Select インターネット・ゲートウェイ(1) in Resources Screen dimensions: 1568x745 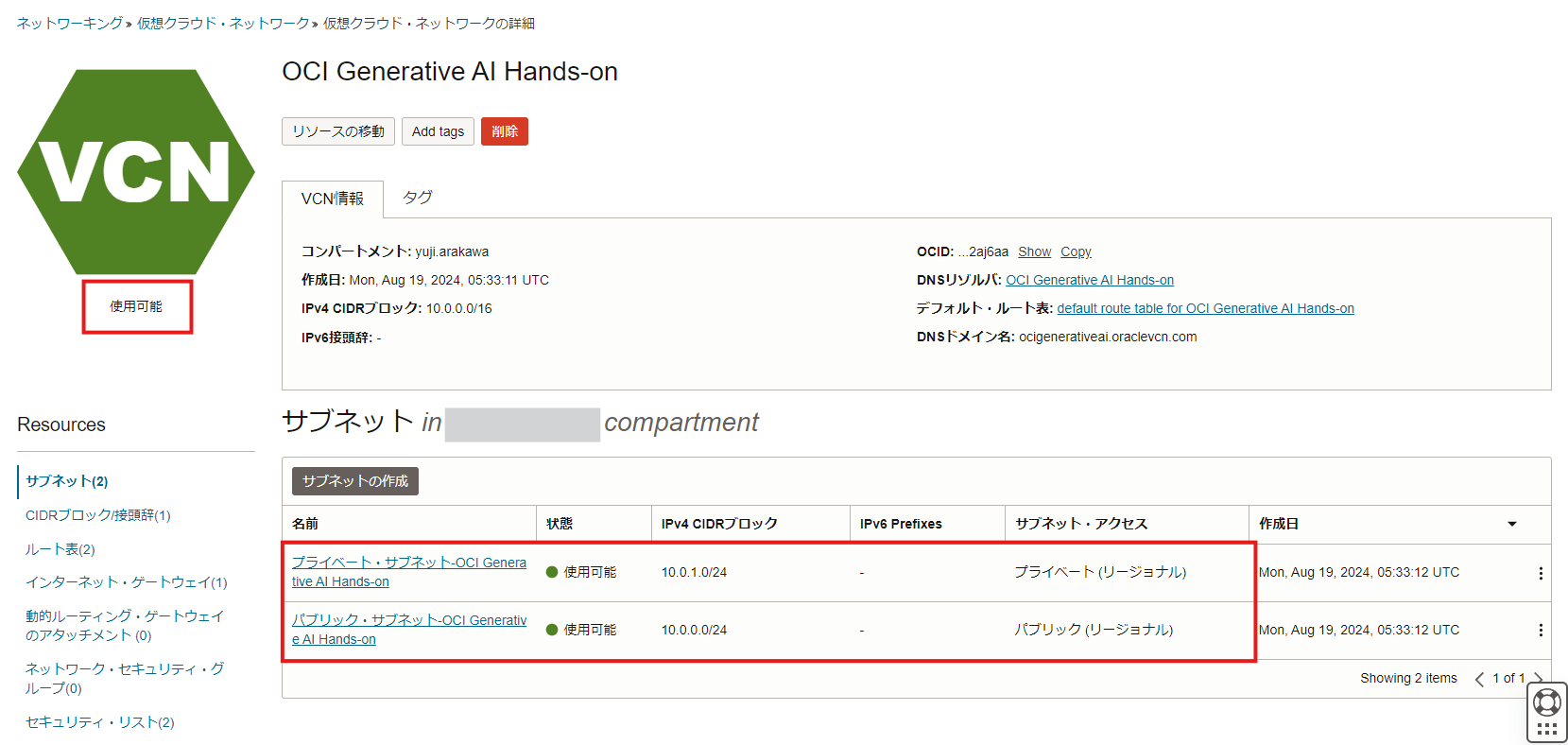point(127,582)
